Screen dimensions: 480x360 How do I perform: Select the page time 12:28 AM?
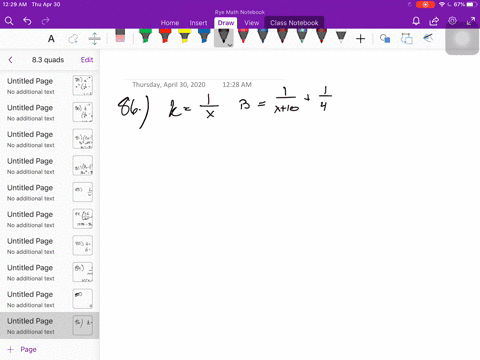click(237, 85)
